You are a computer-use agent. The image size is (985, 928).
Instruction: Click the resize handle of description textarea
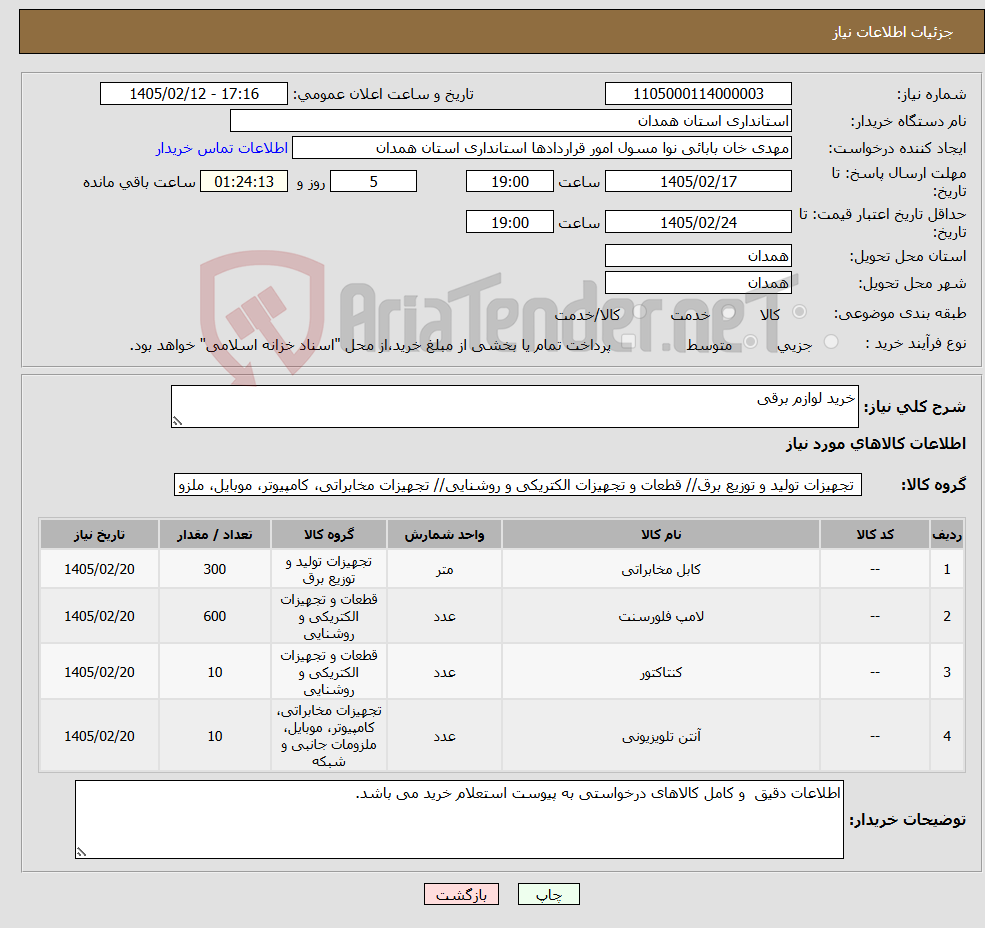coord(177,422)
